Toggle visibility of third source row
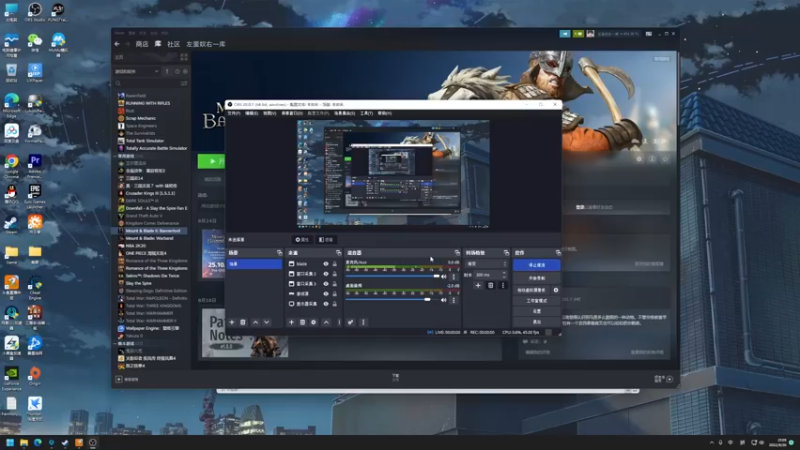 [326, 284]
